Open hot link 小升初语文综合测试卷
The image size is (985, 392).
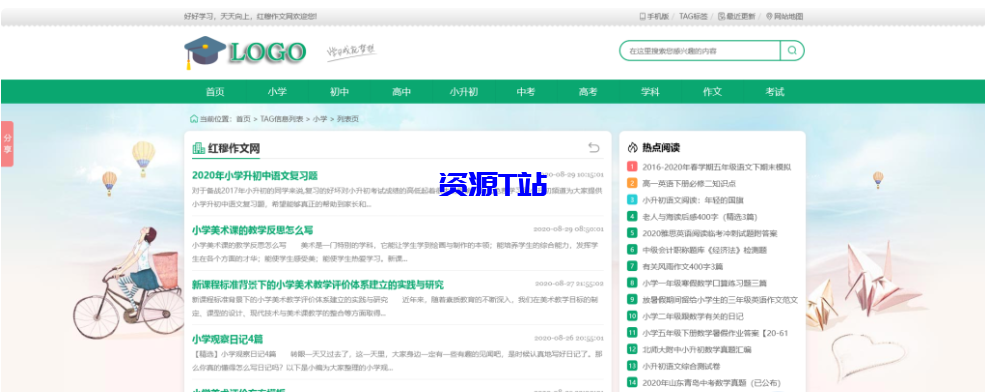pyautogui.click(x=681, y=366)
